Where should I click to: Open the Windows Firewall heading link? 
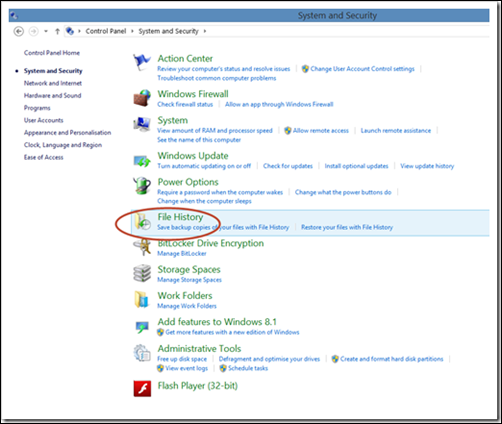pos(193,94)
